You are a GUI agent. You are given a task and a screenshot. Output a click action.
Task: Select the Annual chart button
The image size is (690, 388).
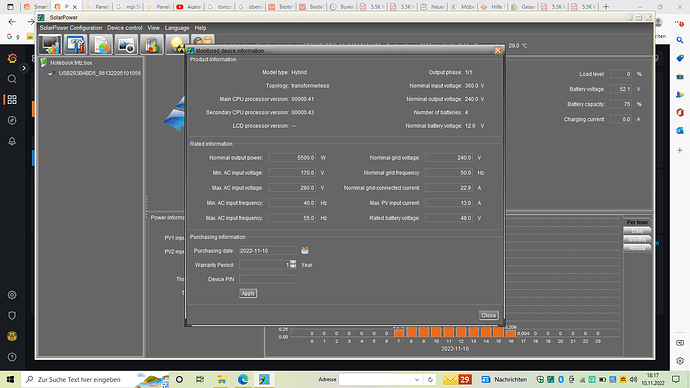tap(637, 248)
